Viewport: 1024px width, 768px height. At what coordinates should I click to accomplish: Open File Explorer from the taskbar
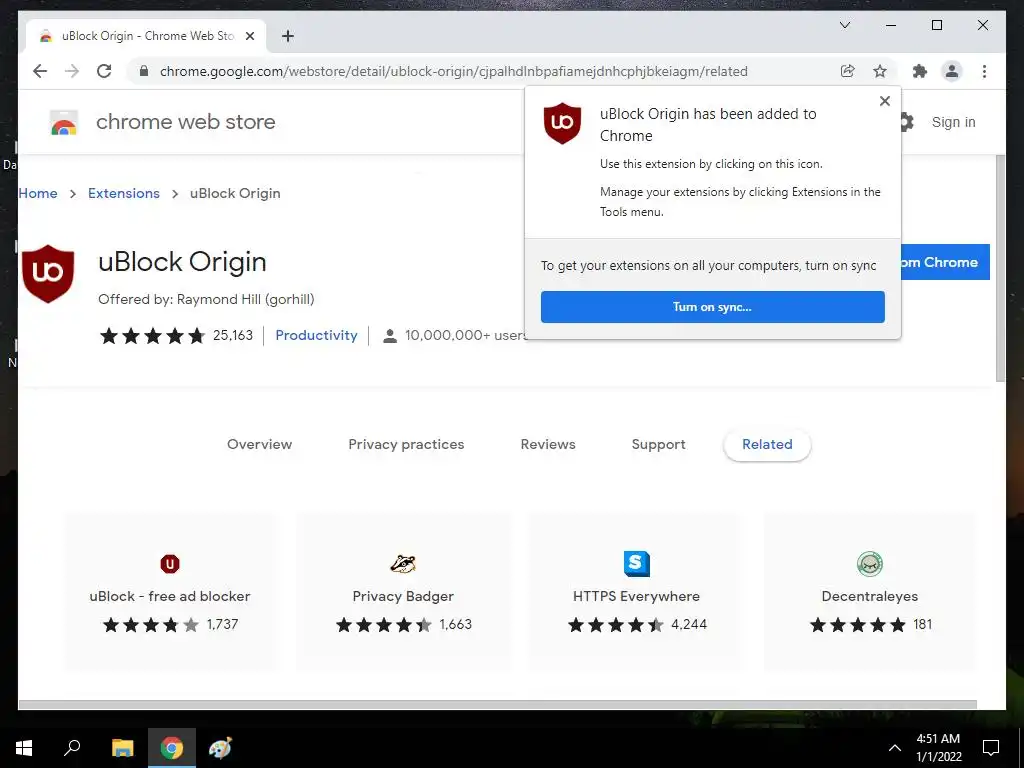click(122, 748)
